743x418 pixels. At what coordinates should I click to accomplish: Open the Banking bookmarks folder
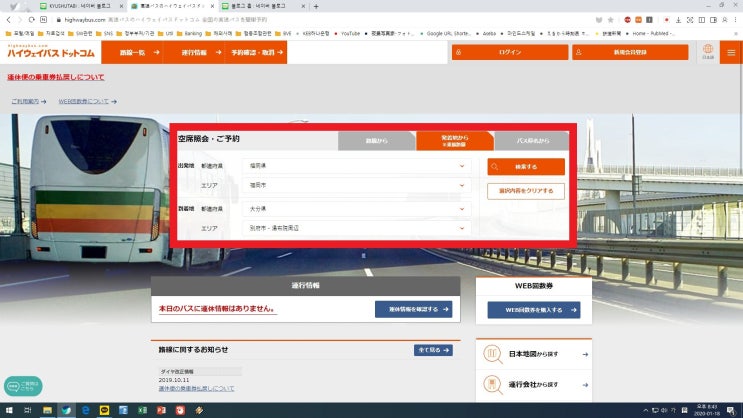point(190,34)
